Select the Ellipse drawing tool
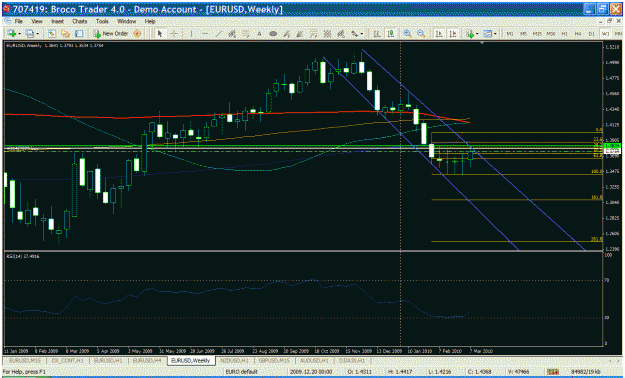The width and height of the screenshot is (625, 378). pos(273,34)
